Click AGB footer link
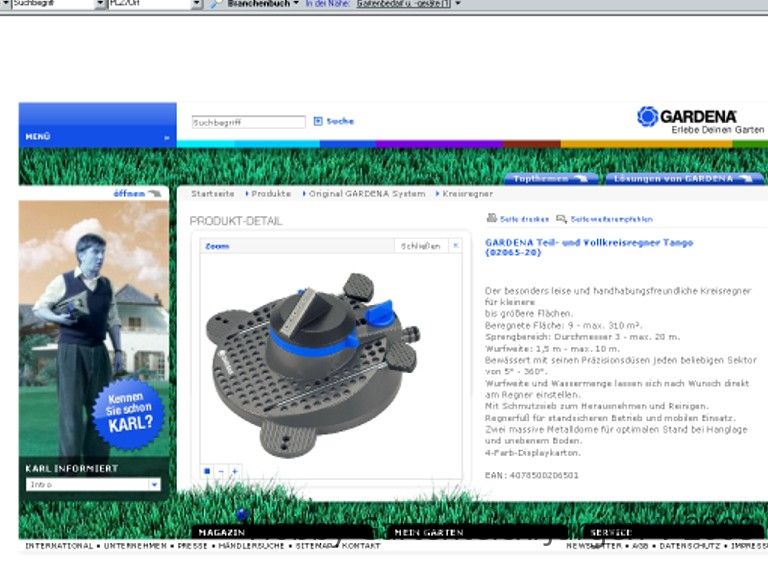This screenshot has width=768, height=576. 640,546
